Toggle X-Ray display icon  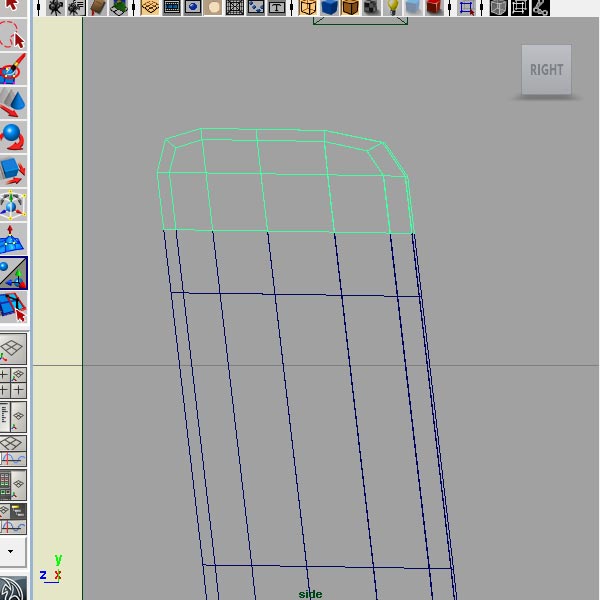[x=499, y=8]
